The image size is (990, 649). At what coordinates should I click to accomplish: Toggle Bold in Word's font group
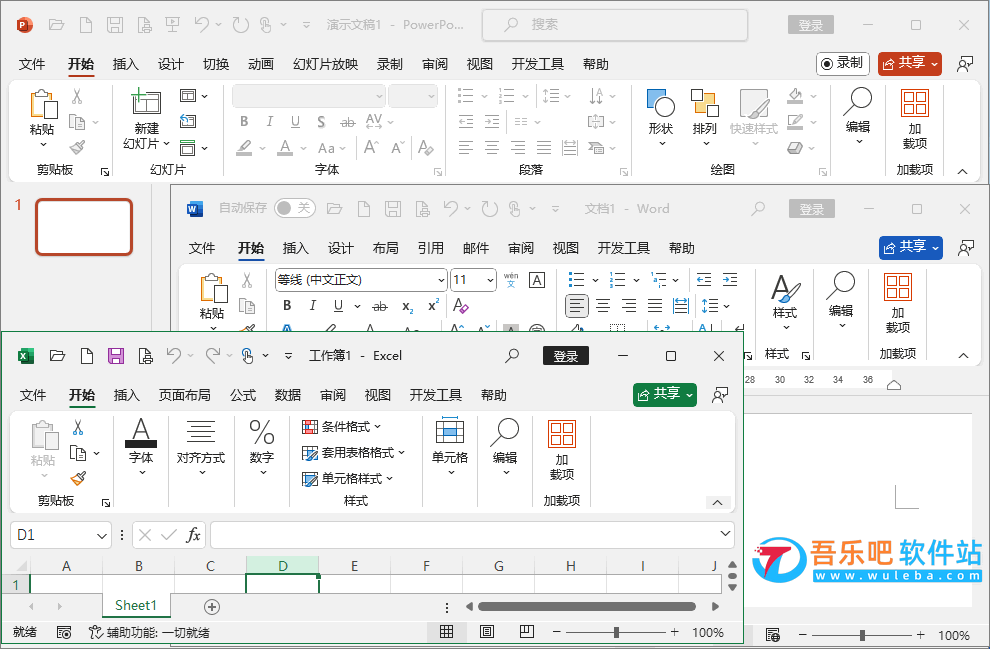(287, 306)
